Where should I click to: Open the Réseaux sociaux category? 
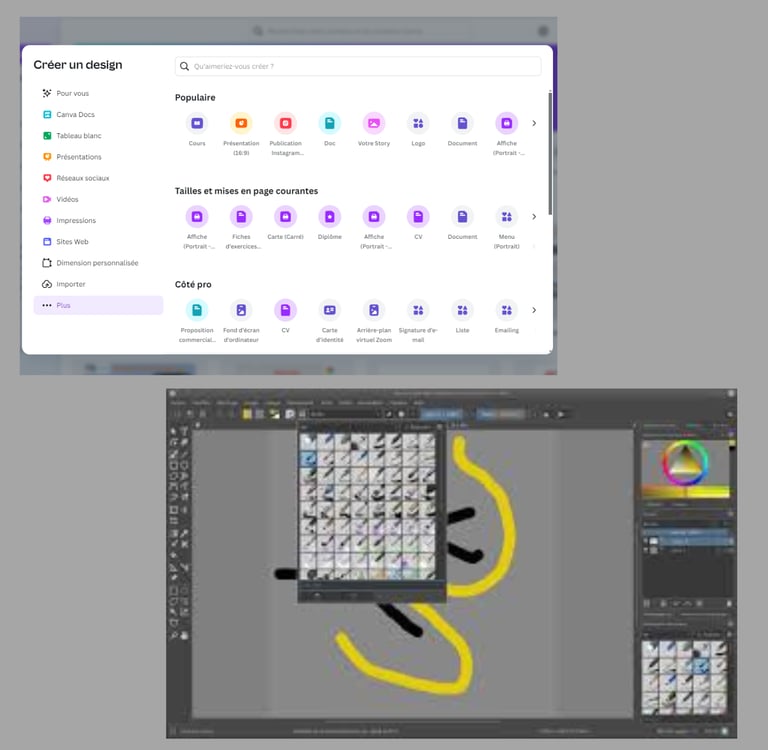click(98, 178)
